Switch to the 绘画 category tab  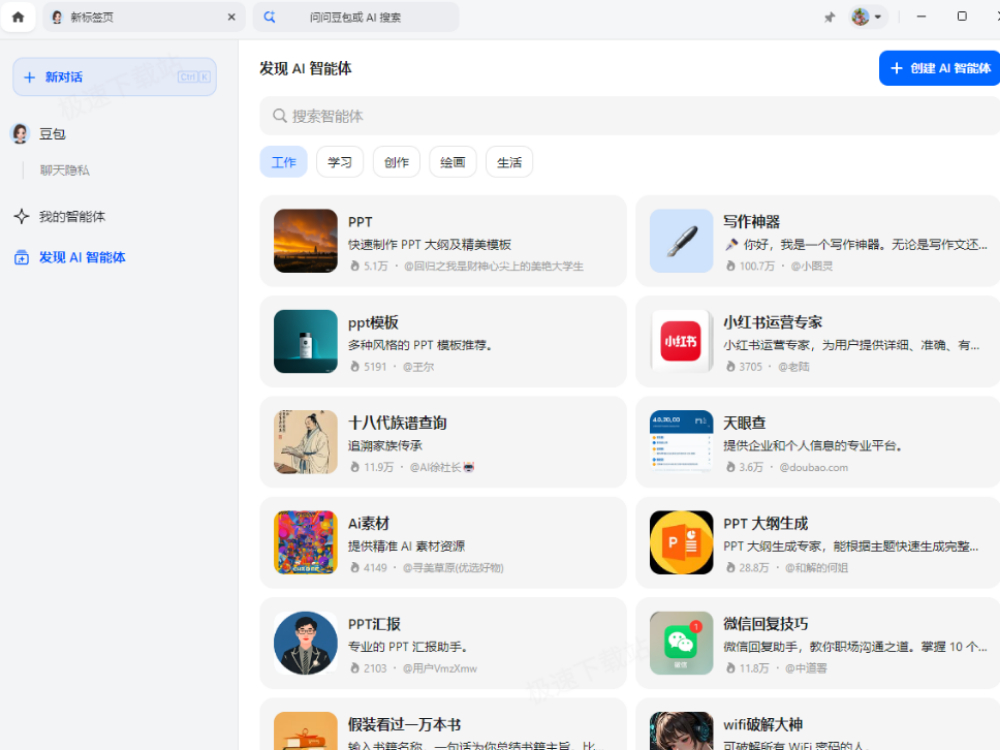(x=453, y=162)
